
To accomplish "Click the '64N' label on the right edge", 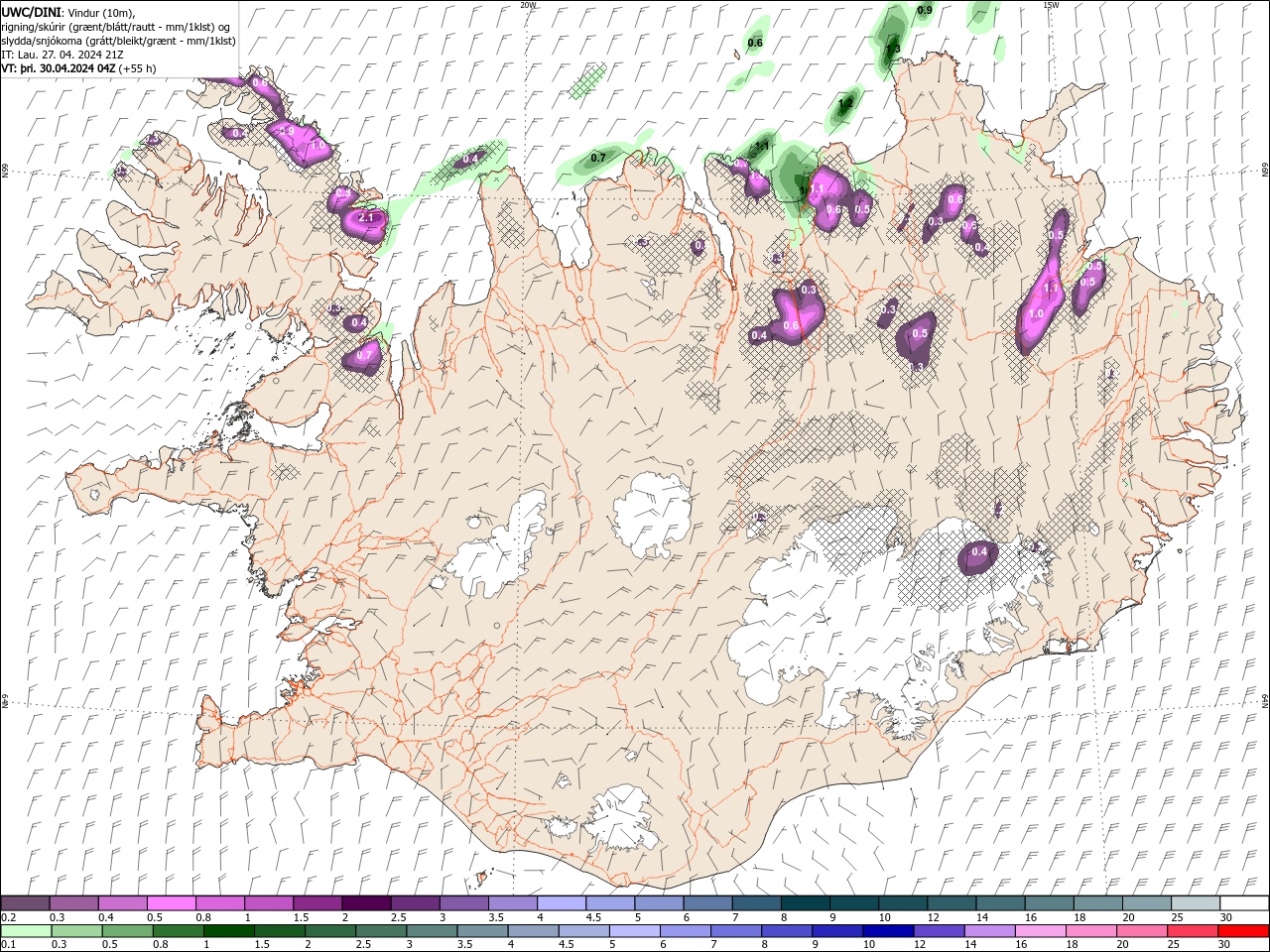I will pyautogui.click(x=1265, y=700).
